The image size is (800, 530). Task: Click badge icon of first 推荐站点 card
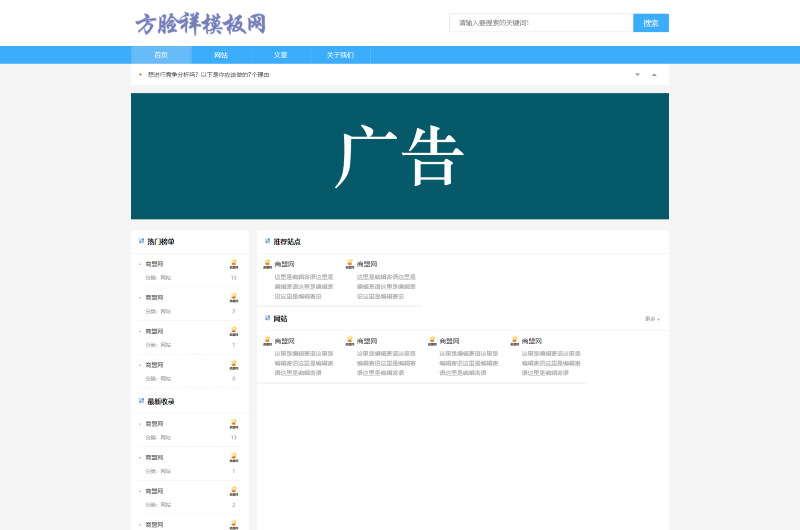click(x=267, y=264)
